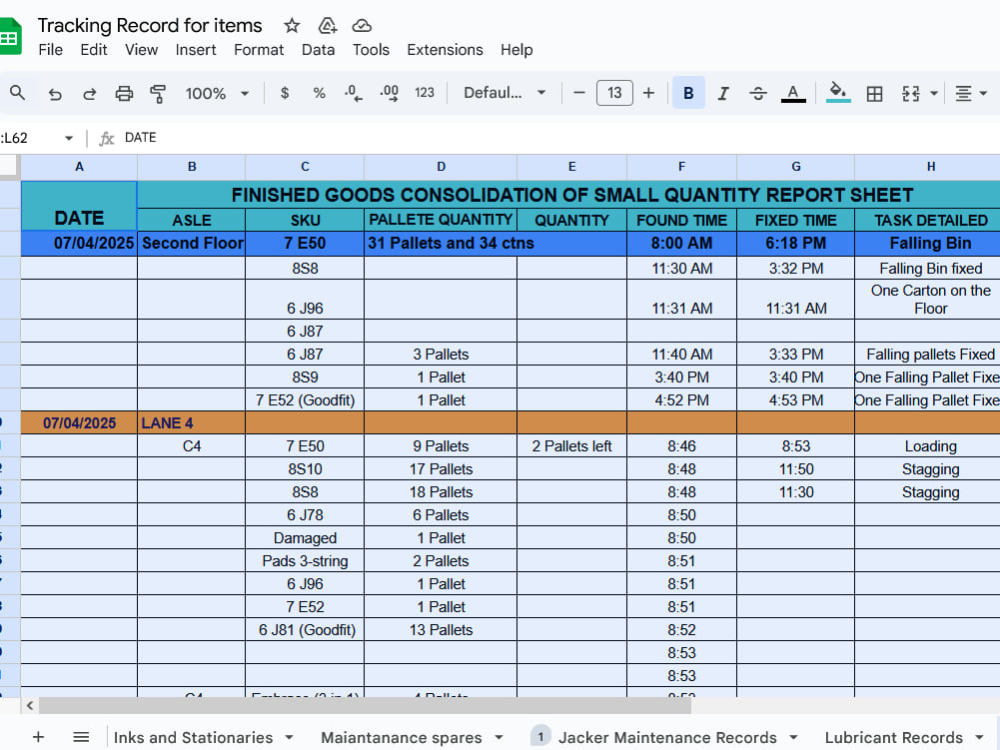Click the select-all corner box

tap(8, 165)
